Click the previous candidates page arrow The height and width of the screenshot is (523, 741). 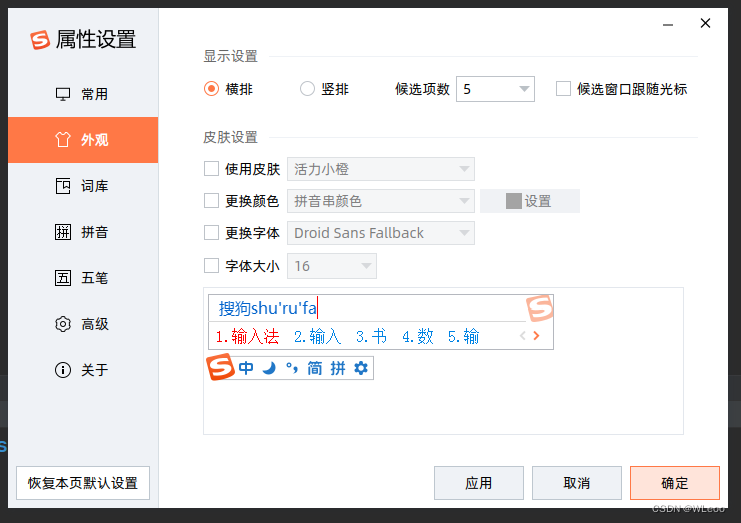[x=523, y=335]
